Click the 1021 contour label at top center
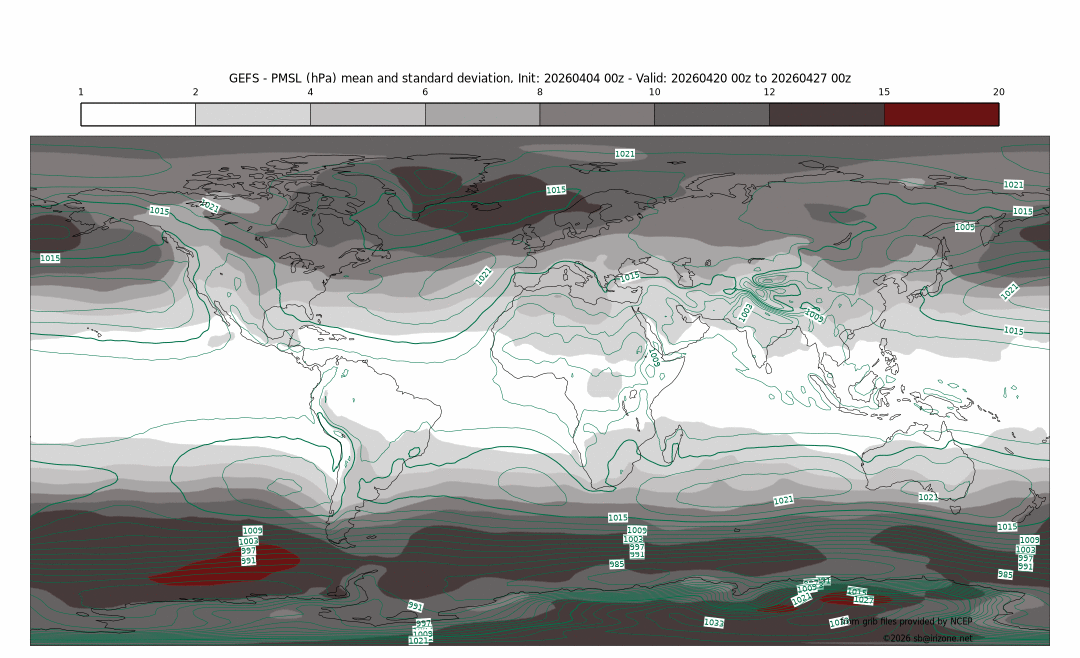This screenshot has width=1080, height=658. pyautogui.click(x=625, y=154)
